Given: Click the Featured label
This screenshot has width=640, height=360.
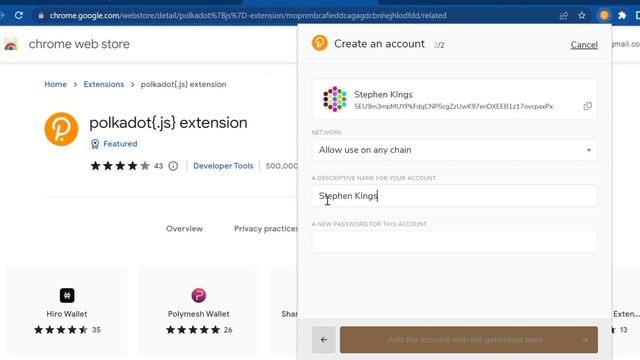Looking at the screenshot, I should [x=120, y=144].
